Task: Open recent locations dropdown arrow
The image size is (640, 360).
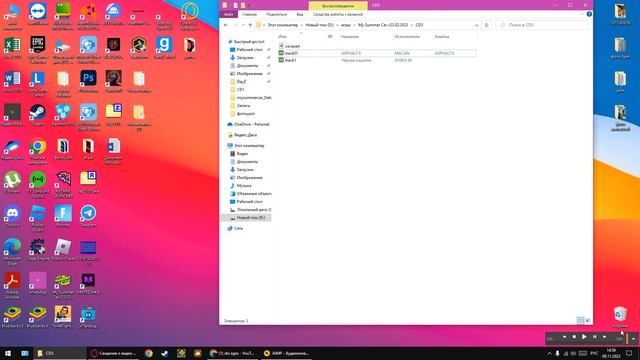Action: (x=243, y=25)
